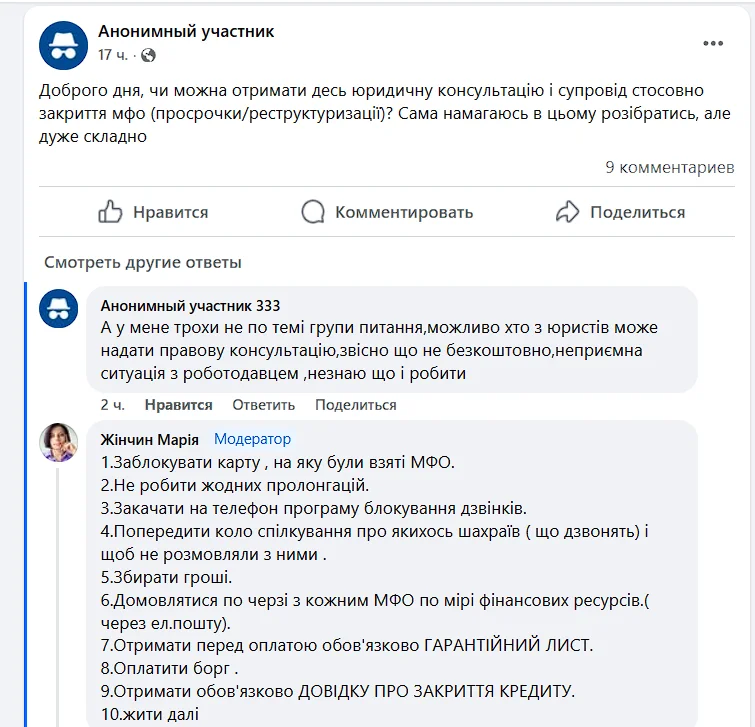Click the Модератор badge

click(253, 439)
